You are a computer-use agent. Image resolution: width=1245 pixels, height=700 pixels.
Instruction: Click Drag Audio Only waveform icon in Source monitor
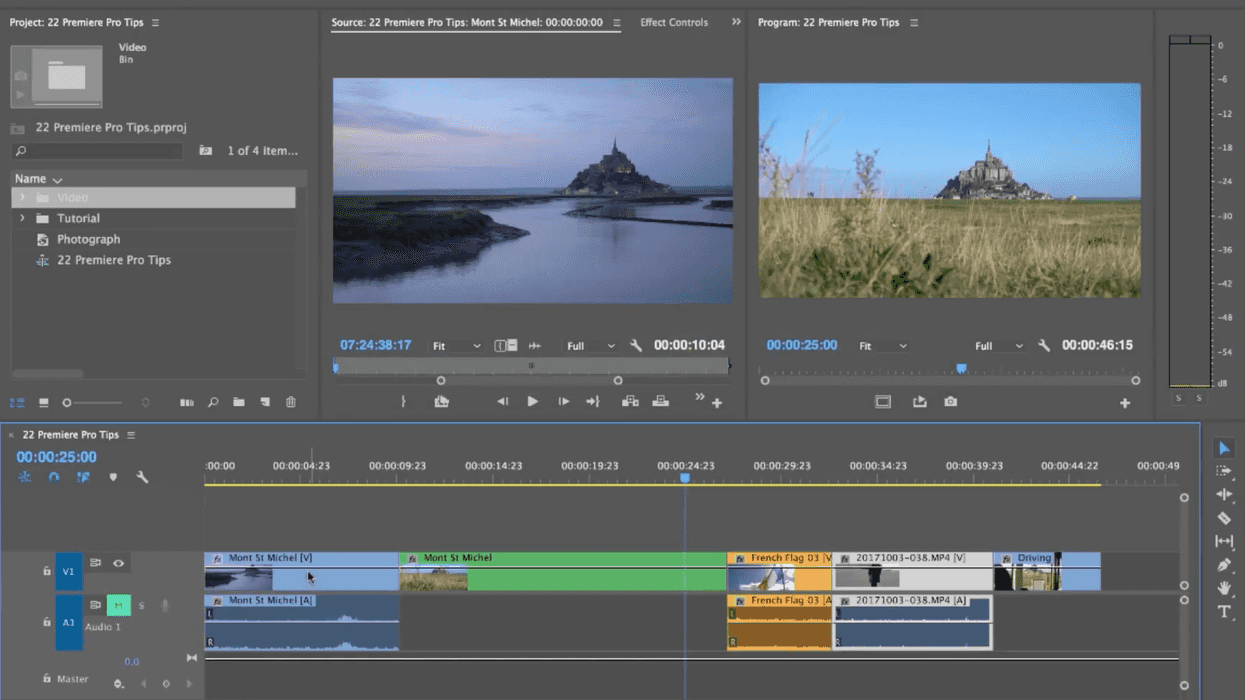pos(534,346)
